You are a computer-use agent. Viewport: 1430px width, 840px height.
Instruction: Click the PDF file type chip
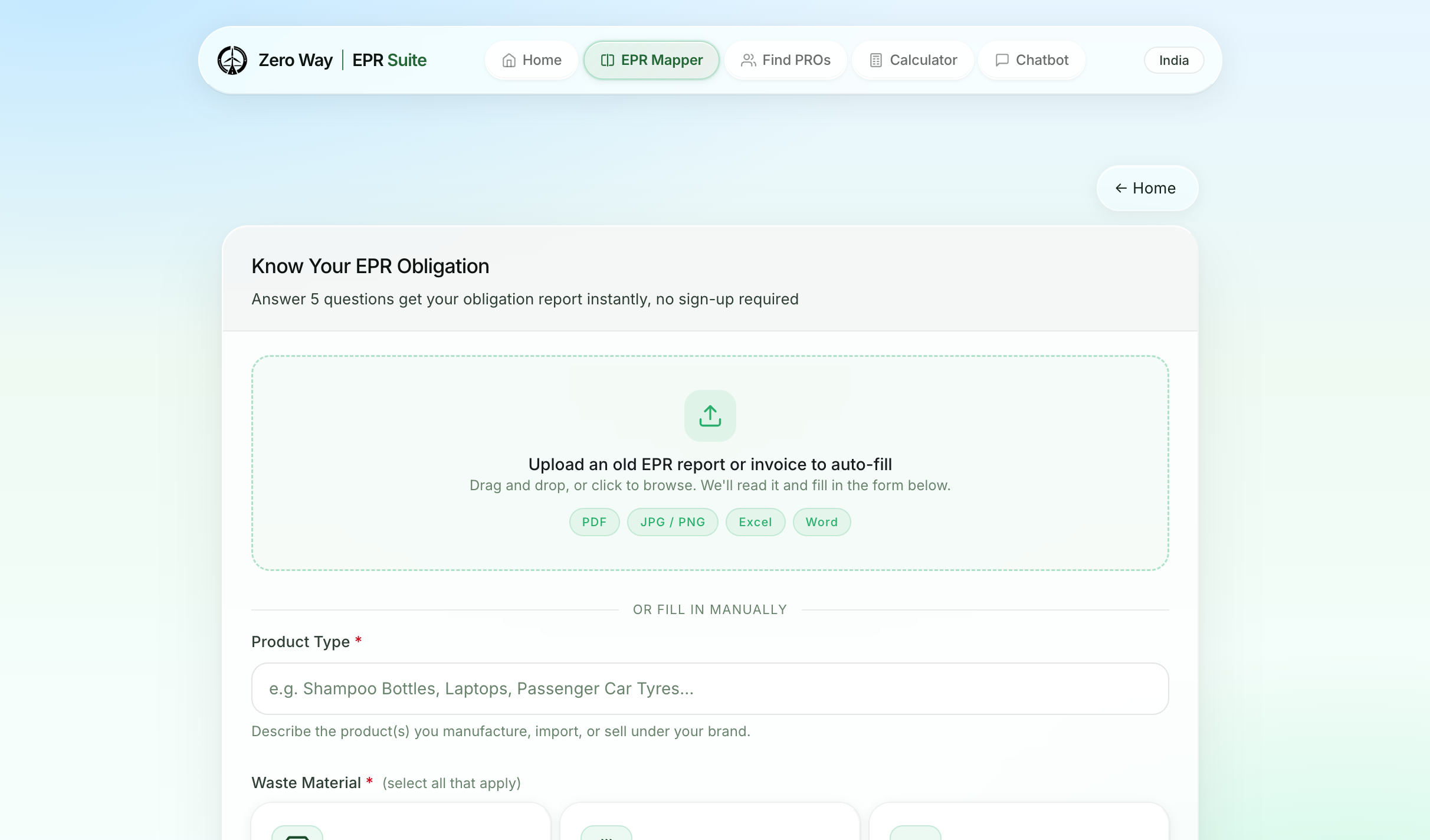[594, 522]
